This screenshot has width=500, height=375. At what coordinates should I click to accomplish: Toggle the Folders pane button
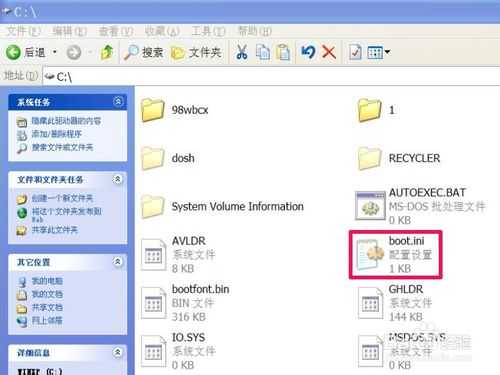(x=196, y=52)
